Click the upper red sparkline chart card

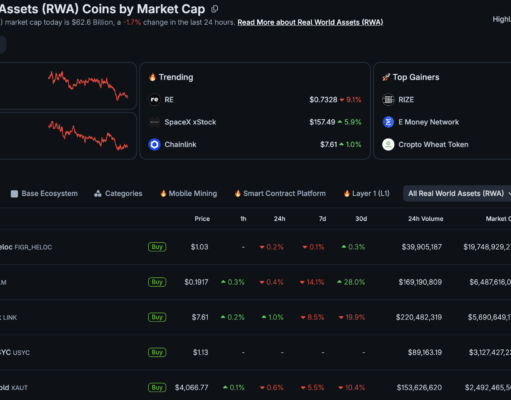tap(68, 86)
